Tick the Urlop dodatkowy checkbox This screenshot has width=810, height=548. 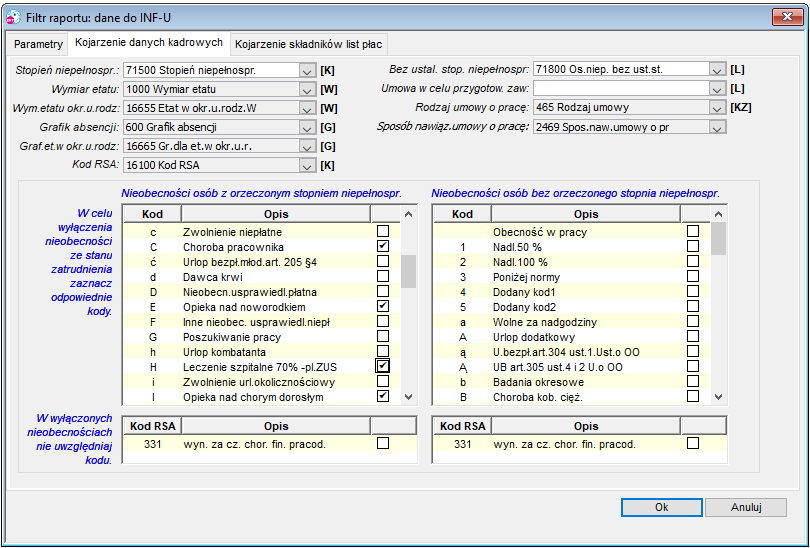point(693,336)
